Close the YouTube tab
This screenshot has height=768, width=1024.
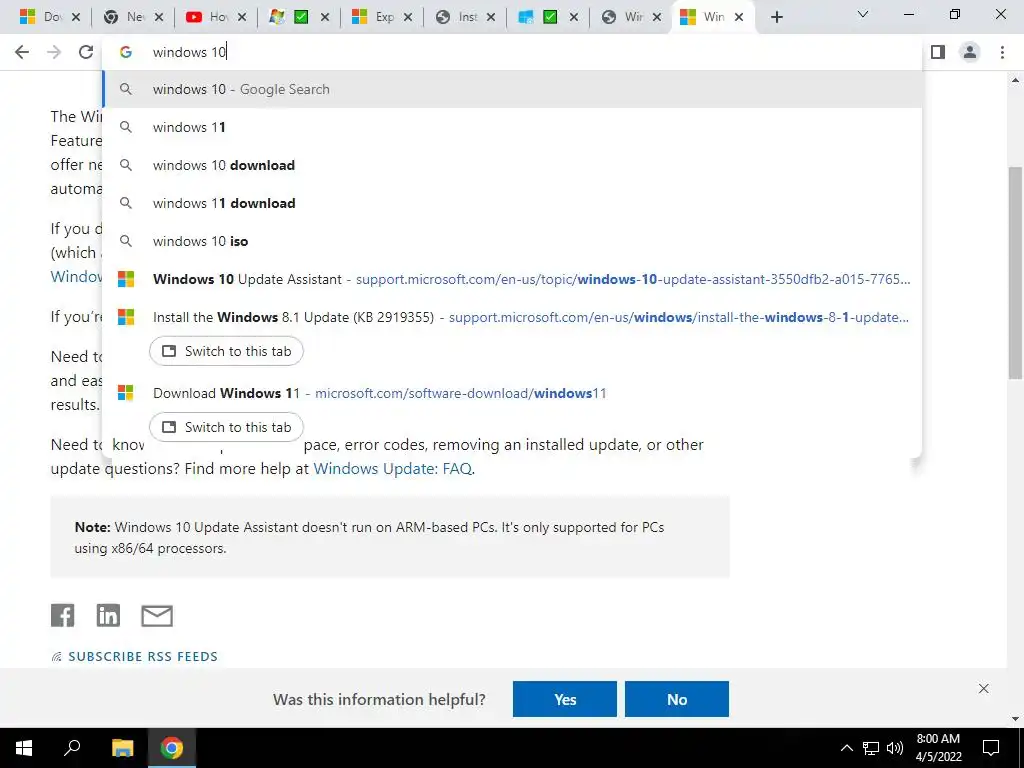[x=242, y=18]
